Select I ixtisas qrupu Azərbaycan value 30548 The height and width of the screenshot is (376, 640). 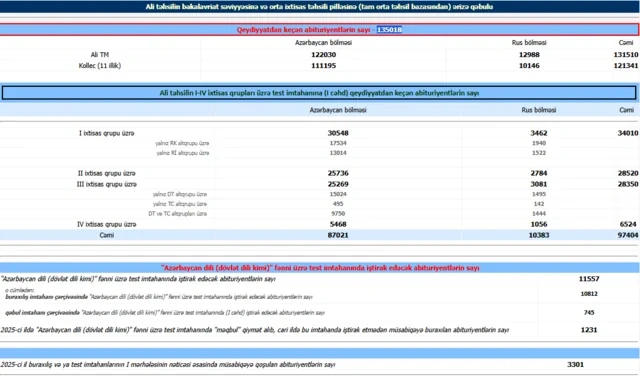pos(338,133)
